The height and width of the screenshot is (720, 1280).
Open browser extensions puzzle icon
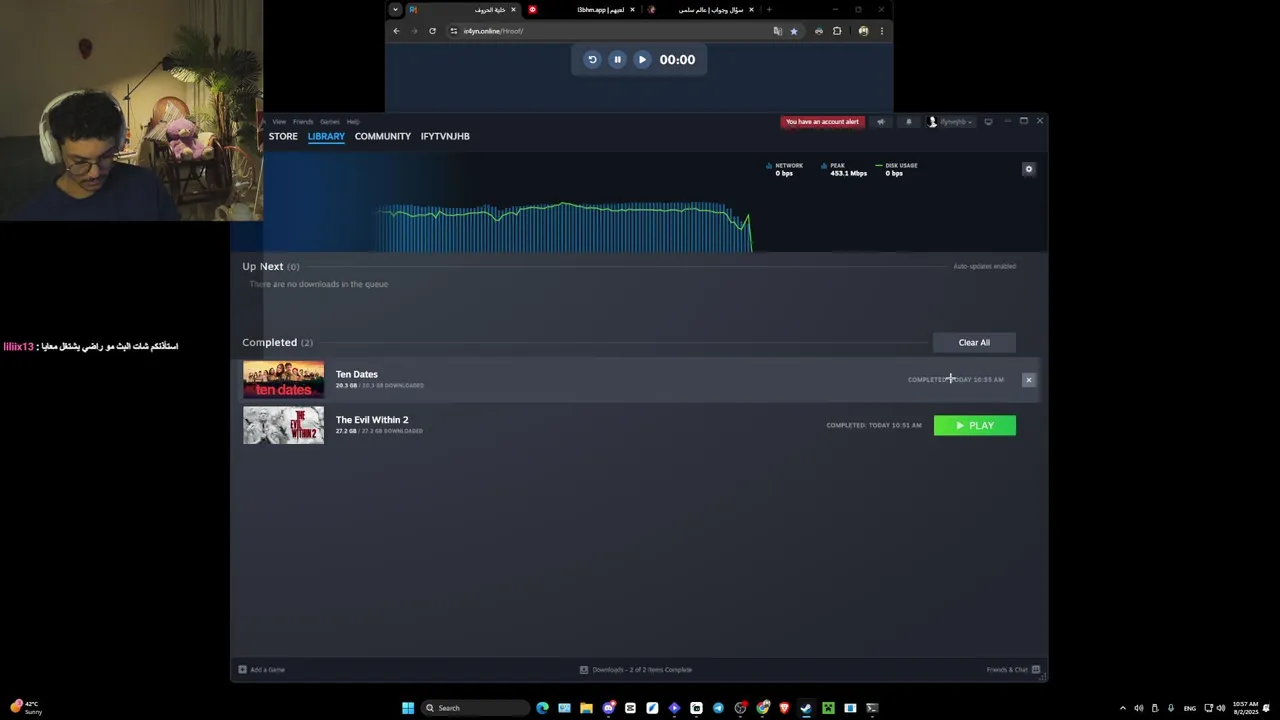tap(837, 31)
